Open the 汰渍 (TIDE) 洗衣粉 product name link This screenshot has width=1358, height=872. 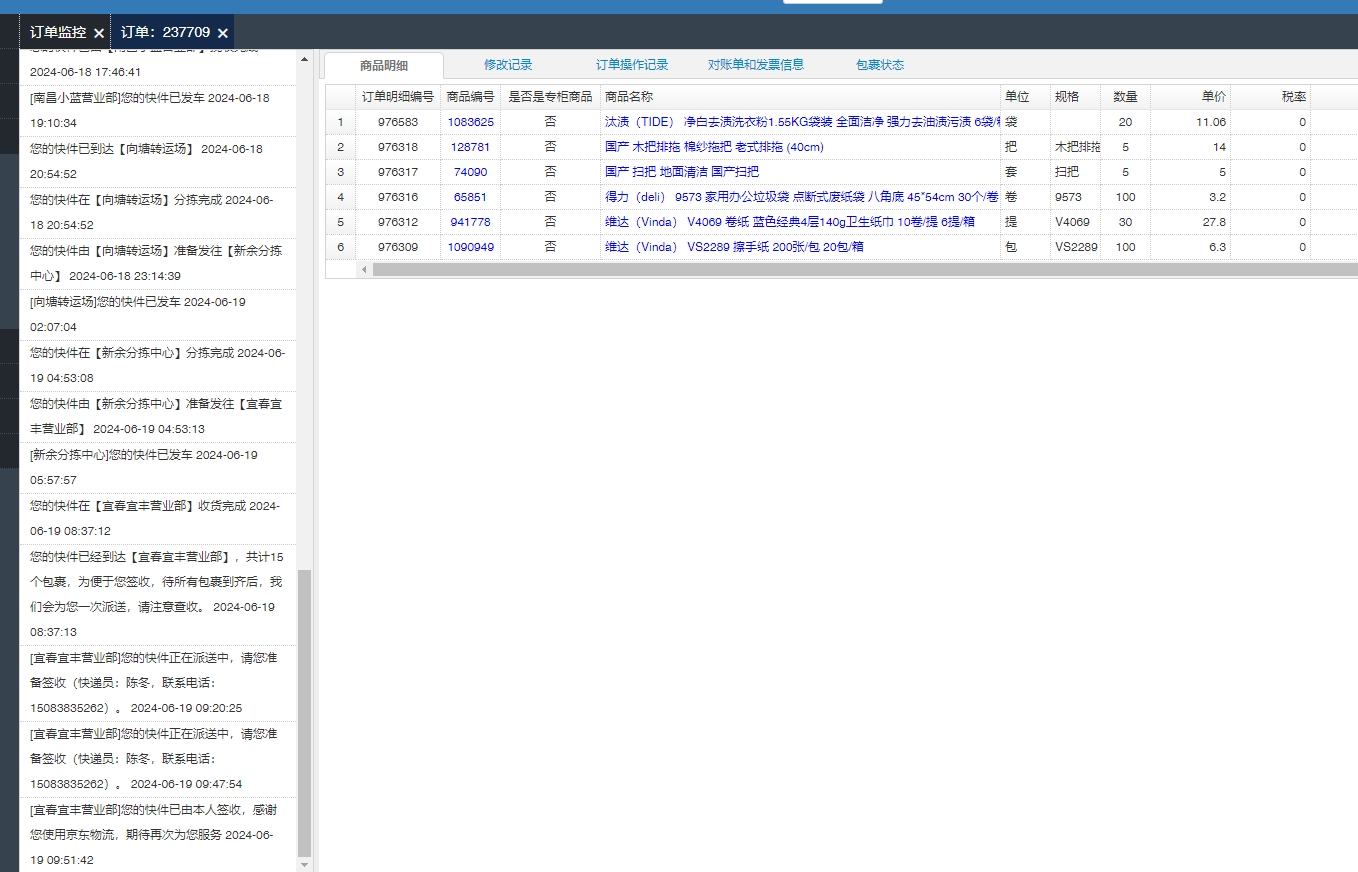tap(802, 122)
